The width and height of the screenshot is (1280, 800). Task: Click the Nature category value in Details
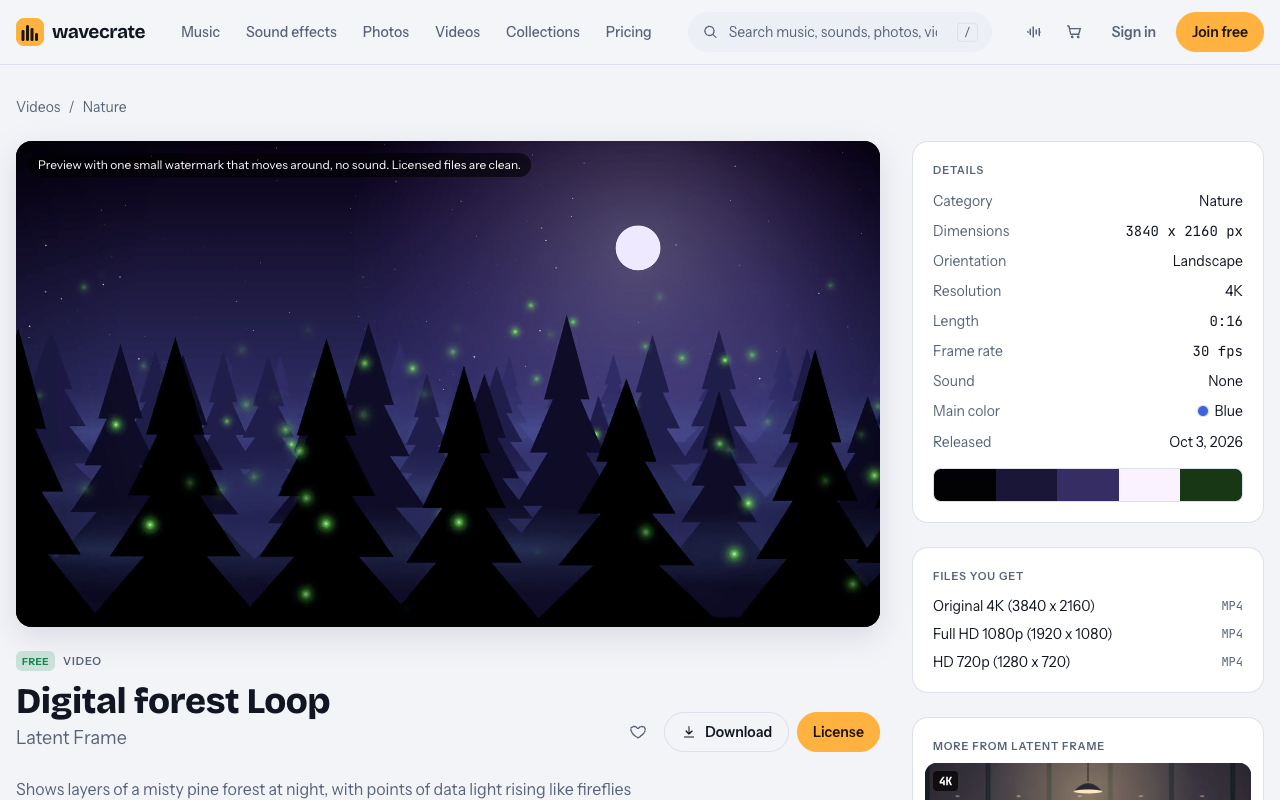[x=1221, y=201]
